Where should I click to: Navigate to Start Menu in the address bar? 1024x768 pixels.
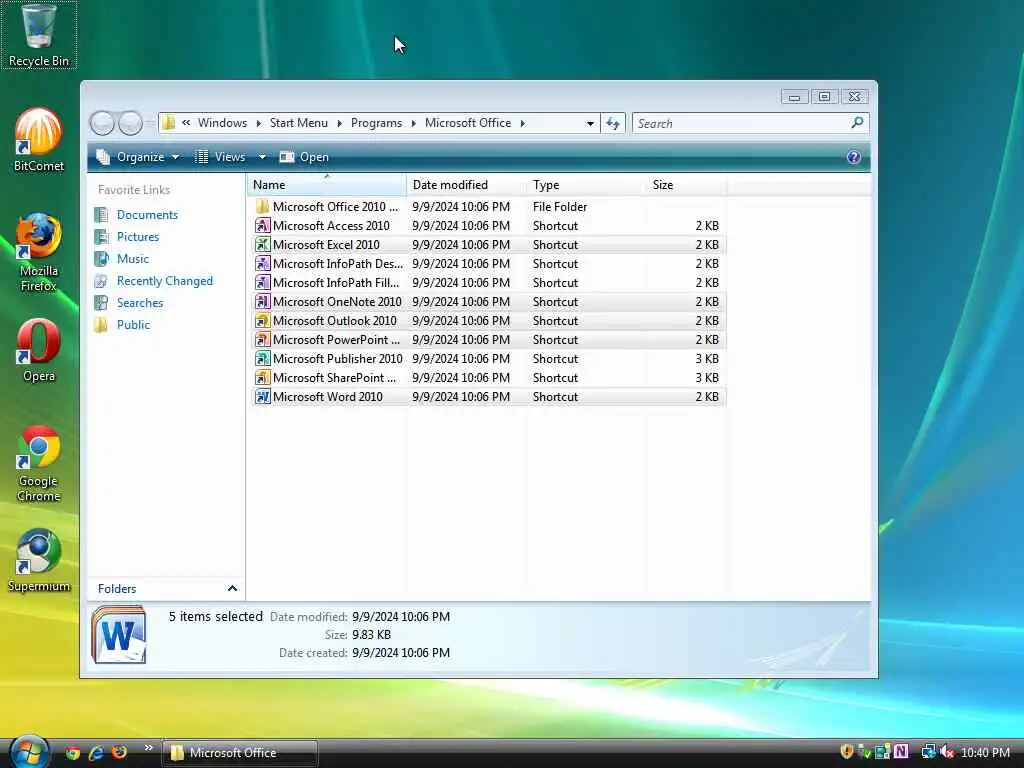click(298, 123)
